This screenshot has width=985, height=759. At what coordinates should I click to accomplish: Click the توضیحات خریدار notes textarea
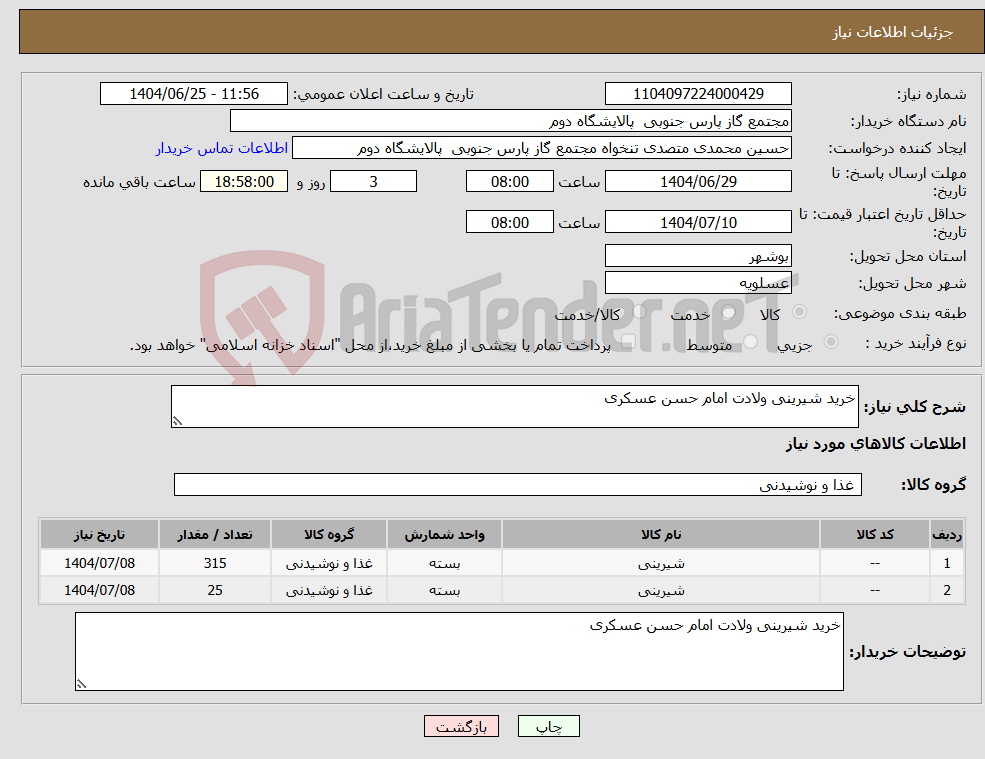(459, 652)
